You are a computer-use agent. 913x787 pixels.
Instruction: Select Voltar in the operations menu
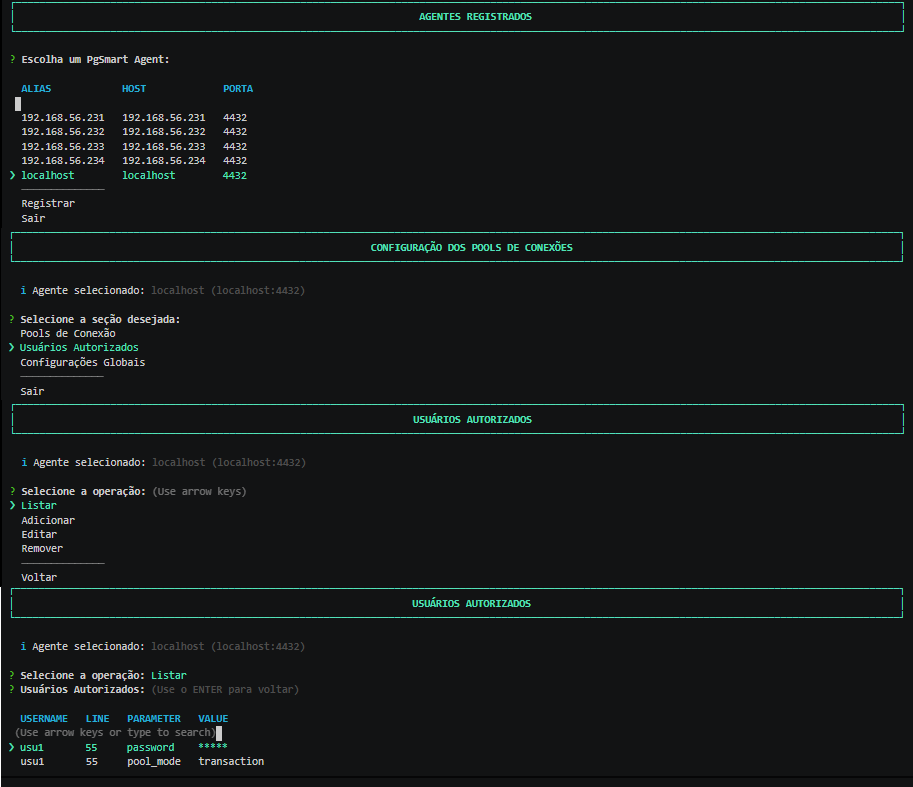point(39,577)
